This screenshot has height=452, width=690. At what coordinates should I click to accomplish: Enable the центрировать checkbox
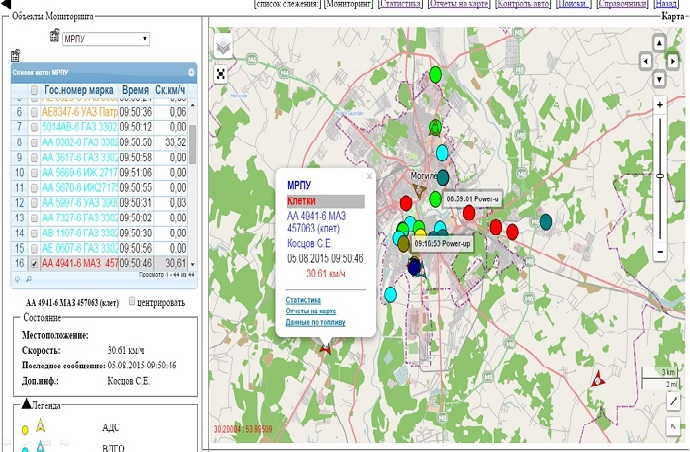click(134, 301)
